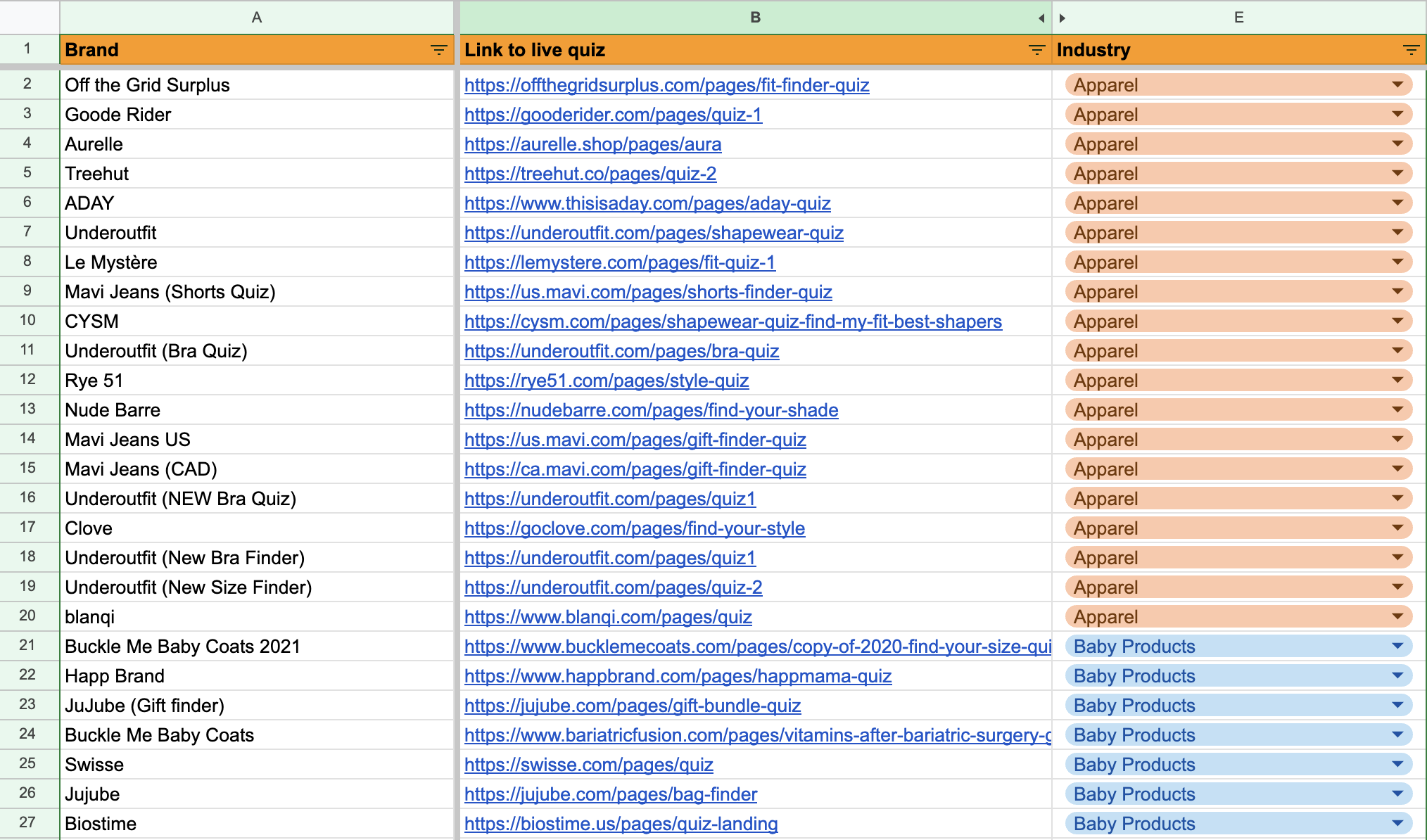Screen dimensions: 1427x840
Task: Open the underoutfit.com shapewear-quiz link
Action: click(x=654, y=233)
